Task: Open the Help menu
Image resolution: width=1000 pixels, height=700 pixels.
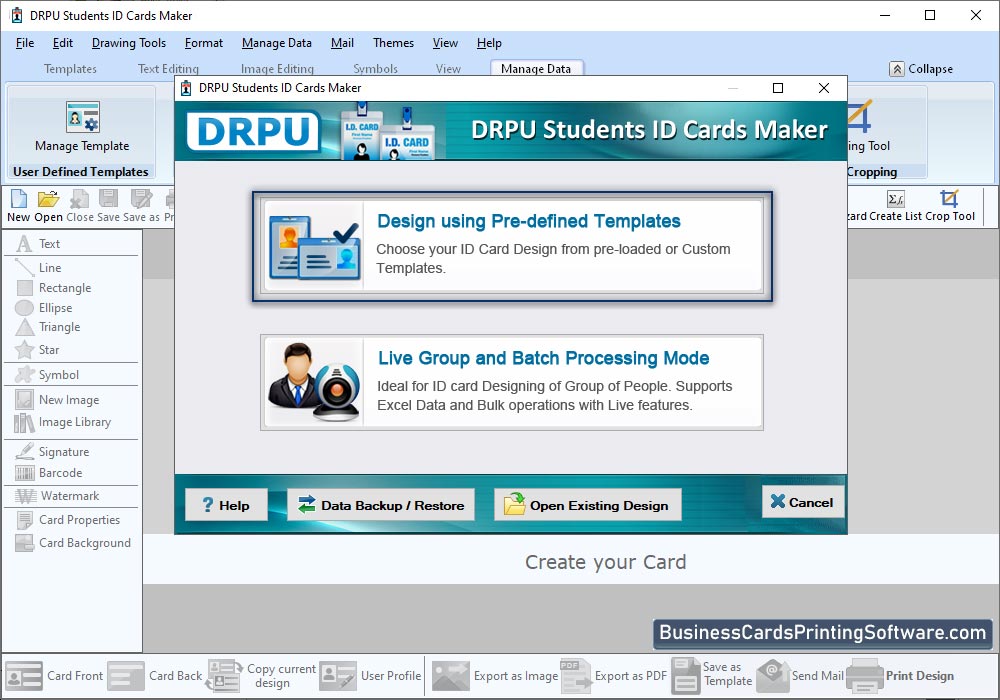Action: (x=489, y=43)
